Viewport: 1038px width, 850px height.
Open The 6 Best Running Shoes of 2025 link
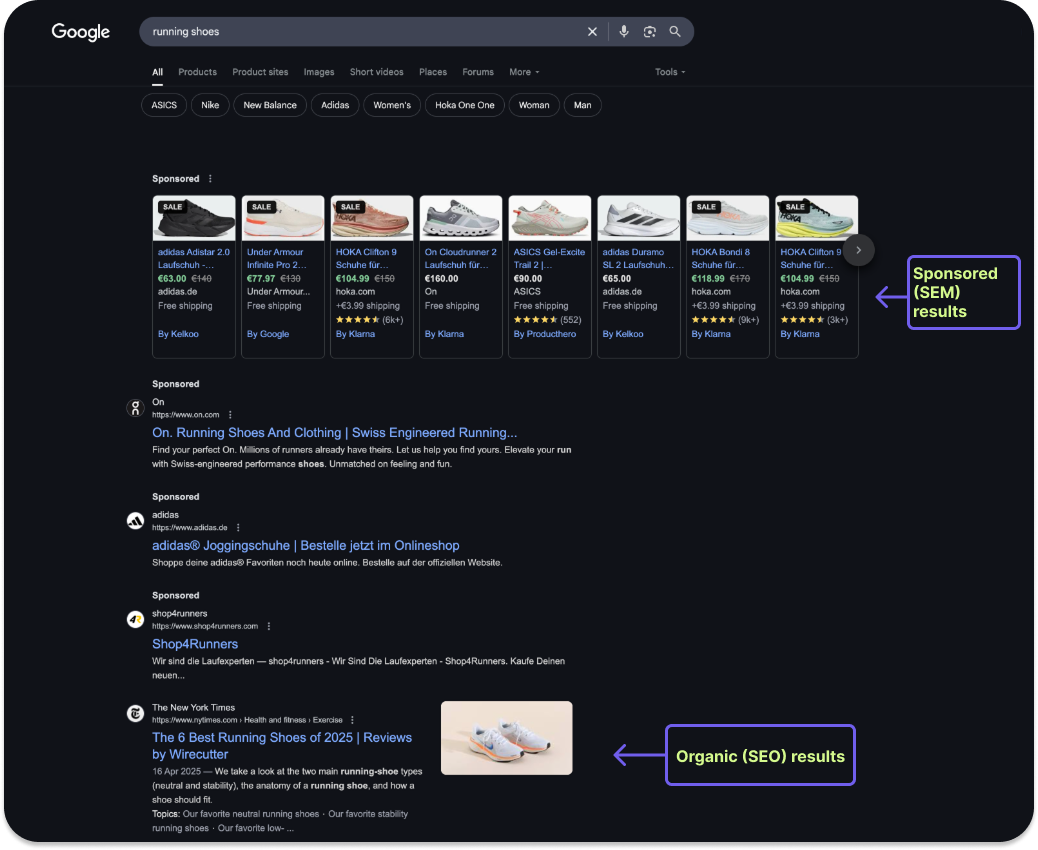pos(282,746)
